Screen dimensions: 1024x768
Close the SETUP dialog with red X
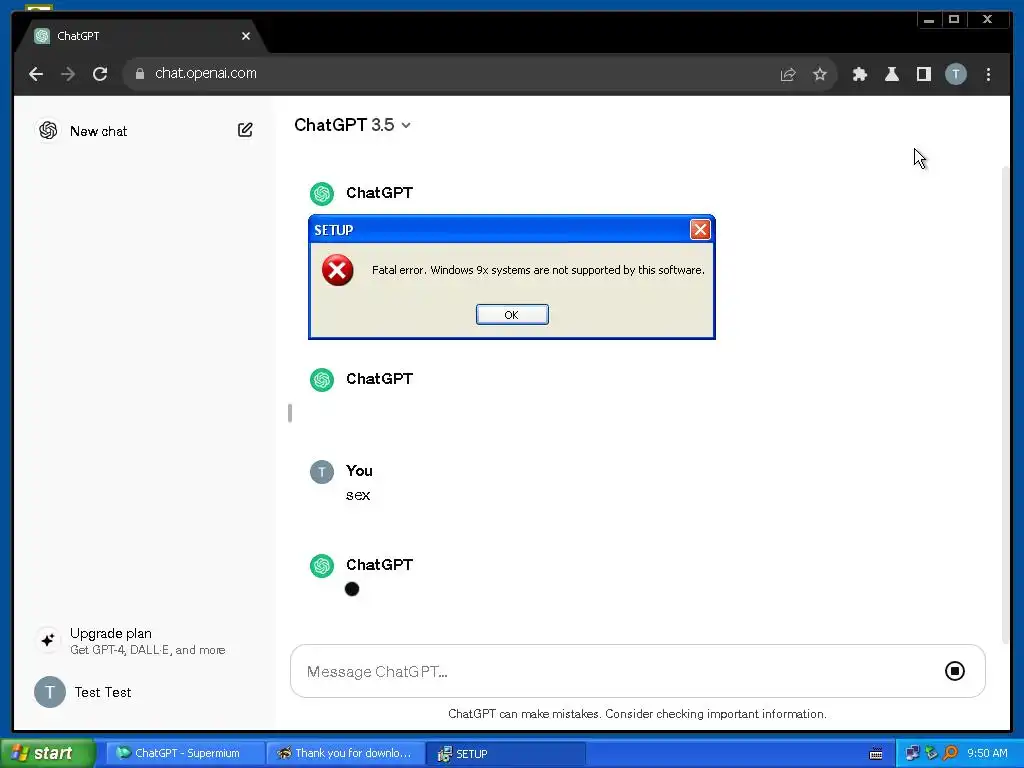tap(700, 230)
